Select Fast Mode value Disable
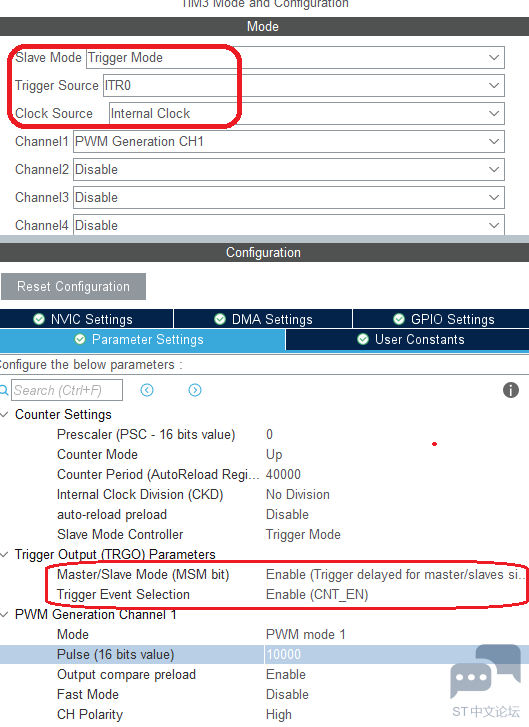529x727 pixels. [x=287, y=695]
